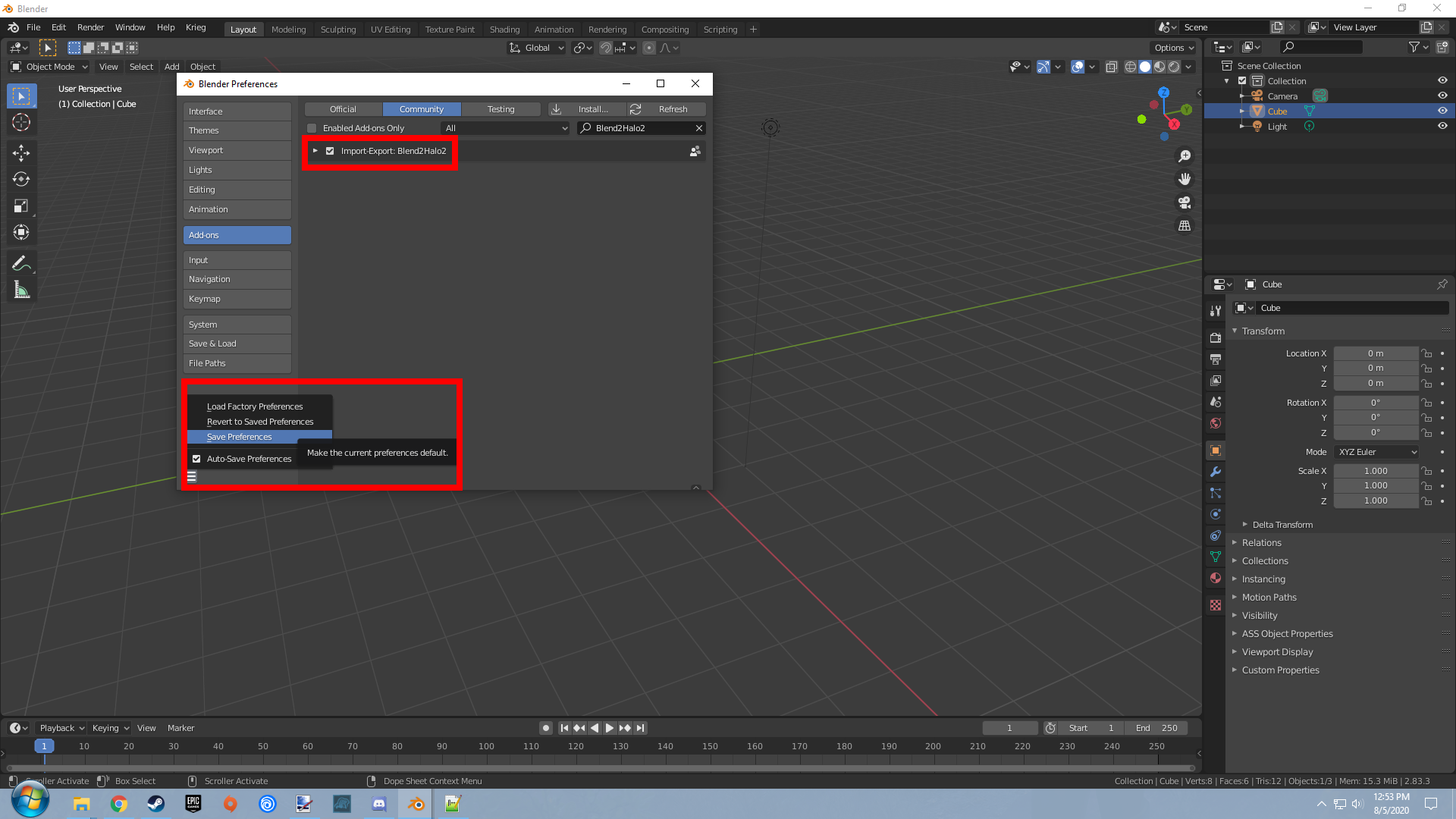Open the All add-ons category dropdown

[504, 128]
